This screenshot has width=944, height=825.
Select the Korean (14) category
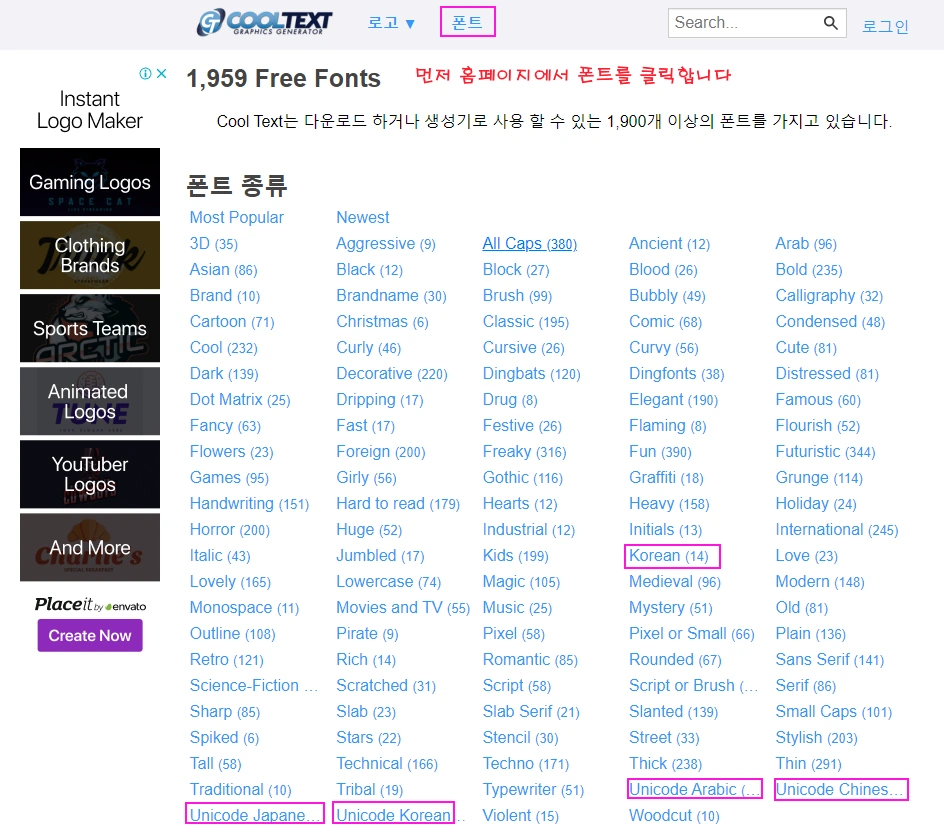[669, 556]
